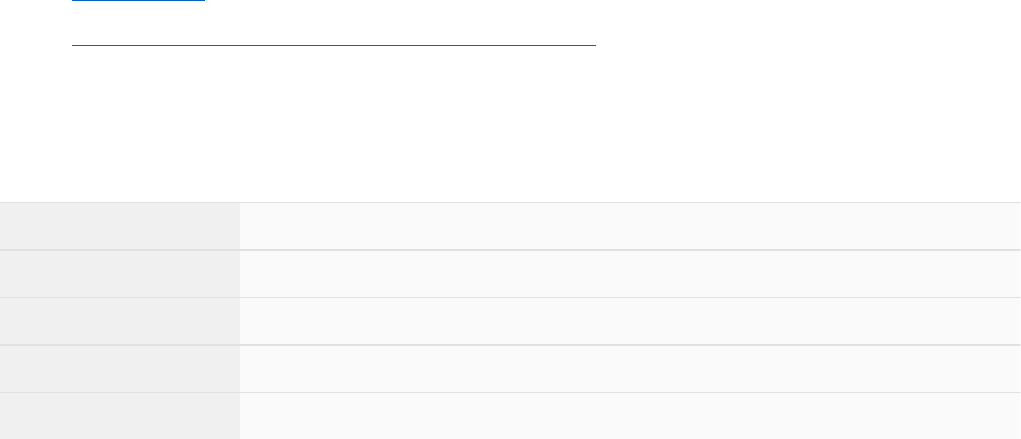Click the third row's wide value cell
The width and height of the screenshot is (1021, 439).
pos(630,321)
